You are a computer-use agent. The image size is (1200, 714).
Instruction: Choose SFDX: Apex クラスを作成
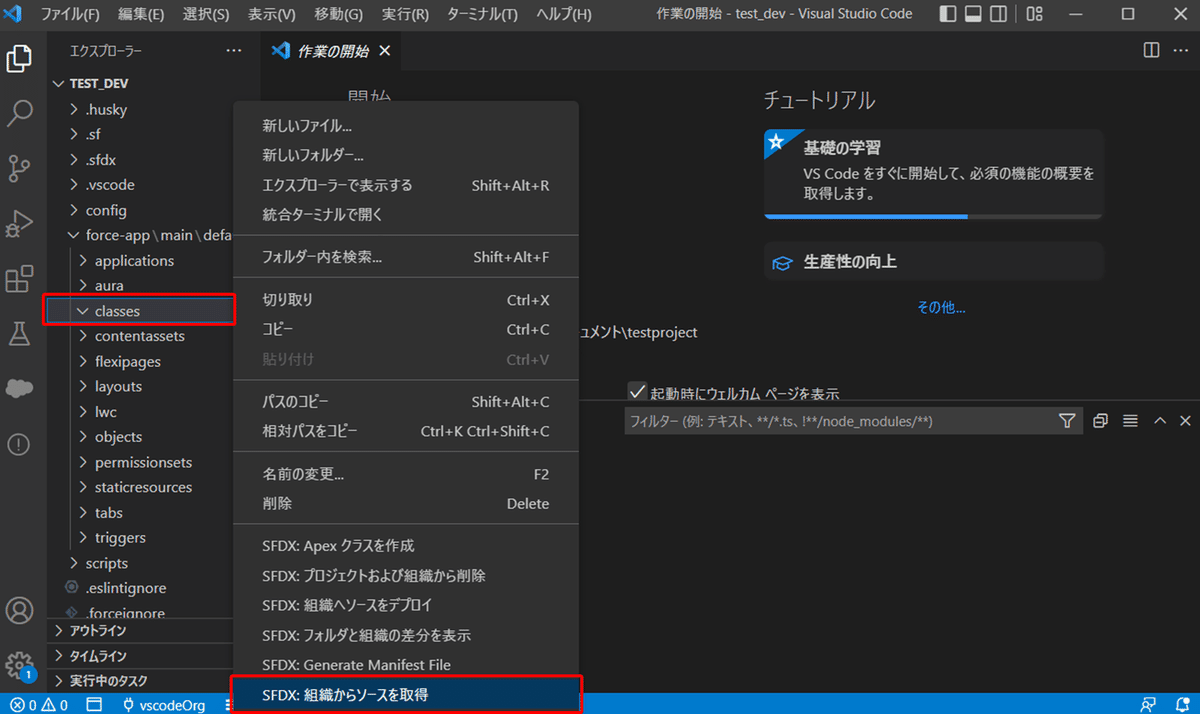click(x=406, y=546)
